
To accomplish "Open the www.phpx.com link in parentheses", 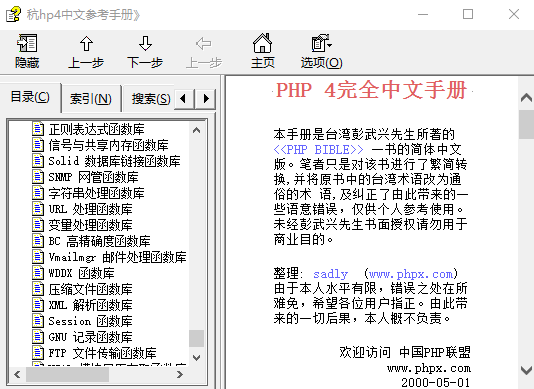I will point(411,274).
